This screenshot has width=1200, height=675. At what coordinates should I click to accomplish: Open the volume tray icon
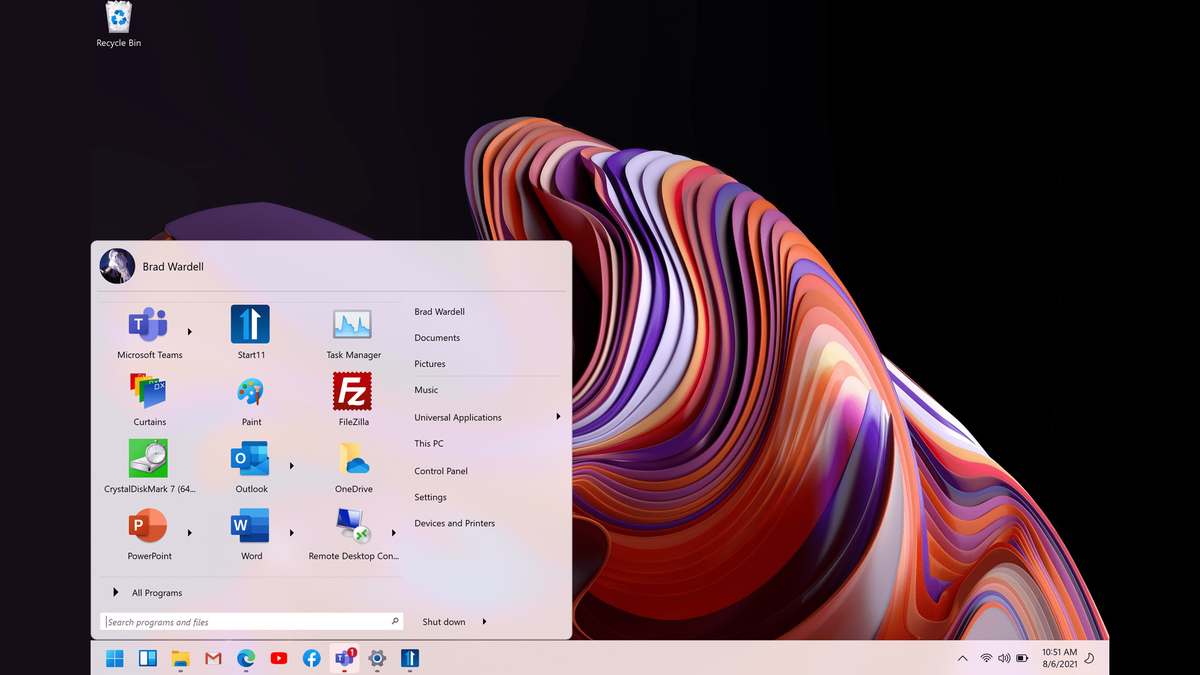(1004, 658)
